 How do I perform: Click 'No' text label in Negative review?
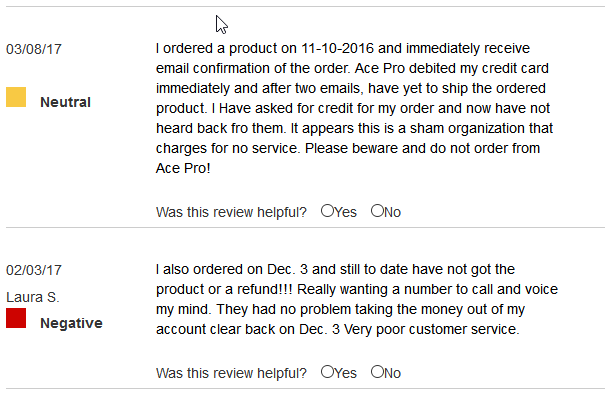(x=393, y=373)
